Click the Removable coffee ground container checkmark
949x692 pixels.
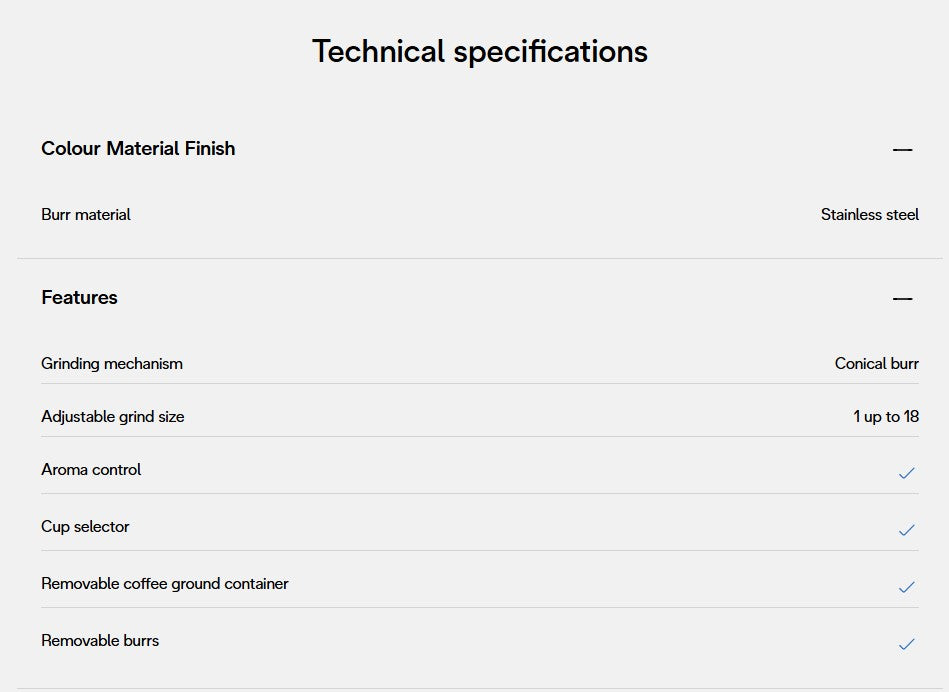906,587
